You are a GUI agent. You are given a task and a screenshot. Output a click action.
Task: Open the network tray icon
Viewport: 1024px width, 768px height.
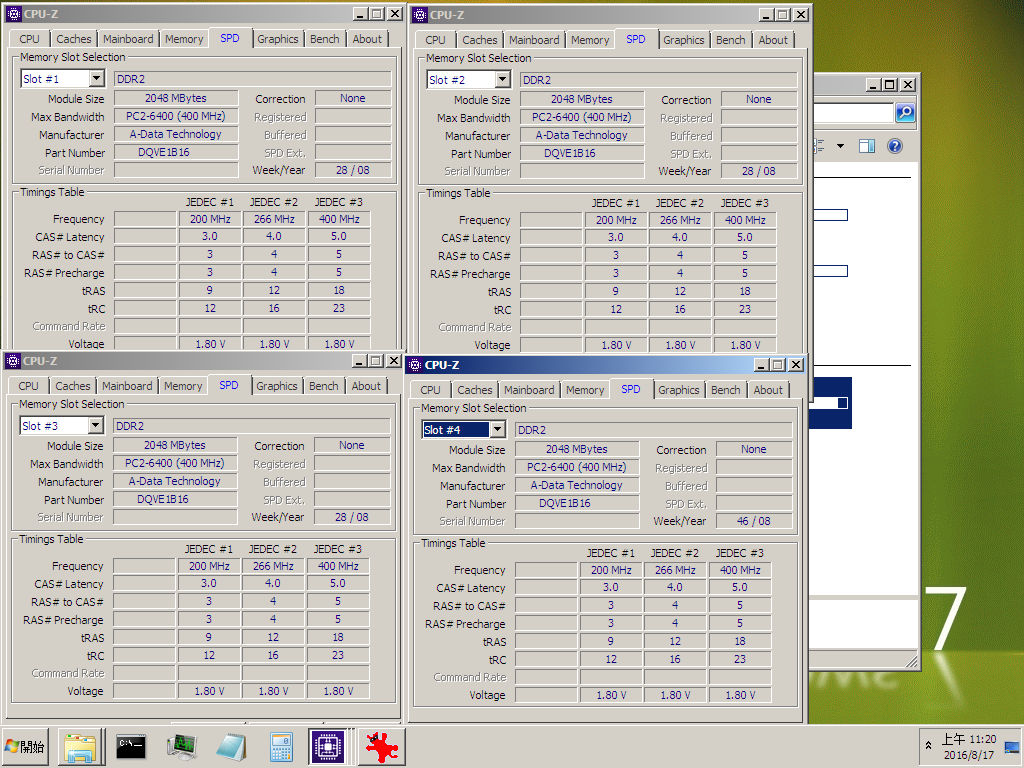click(x=1012, y=747)
